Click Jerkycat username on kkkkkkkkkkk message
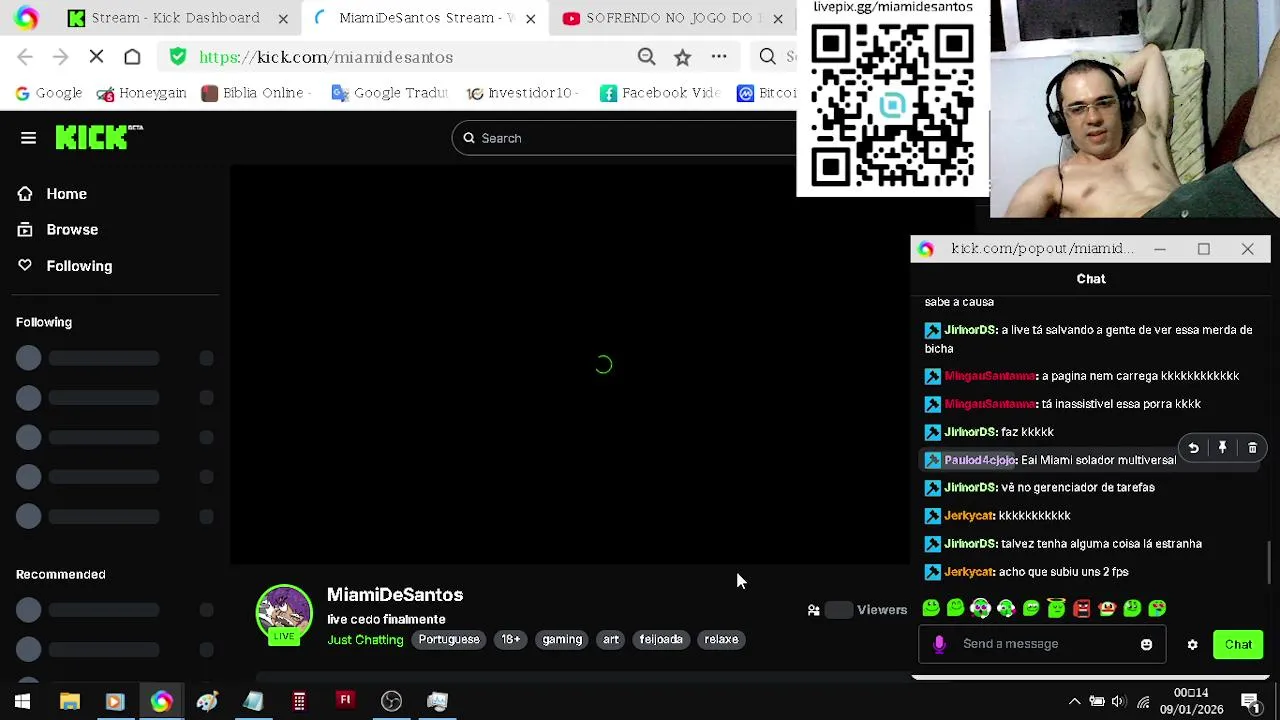The width and height of the screenshot is (1280, 720). (969, 516)
